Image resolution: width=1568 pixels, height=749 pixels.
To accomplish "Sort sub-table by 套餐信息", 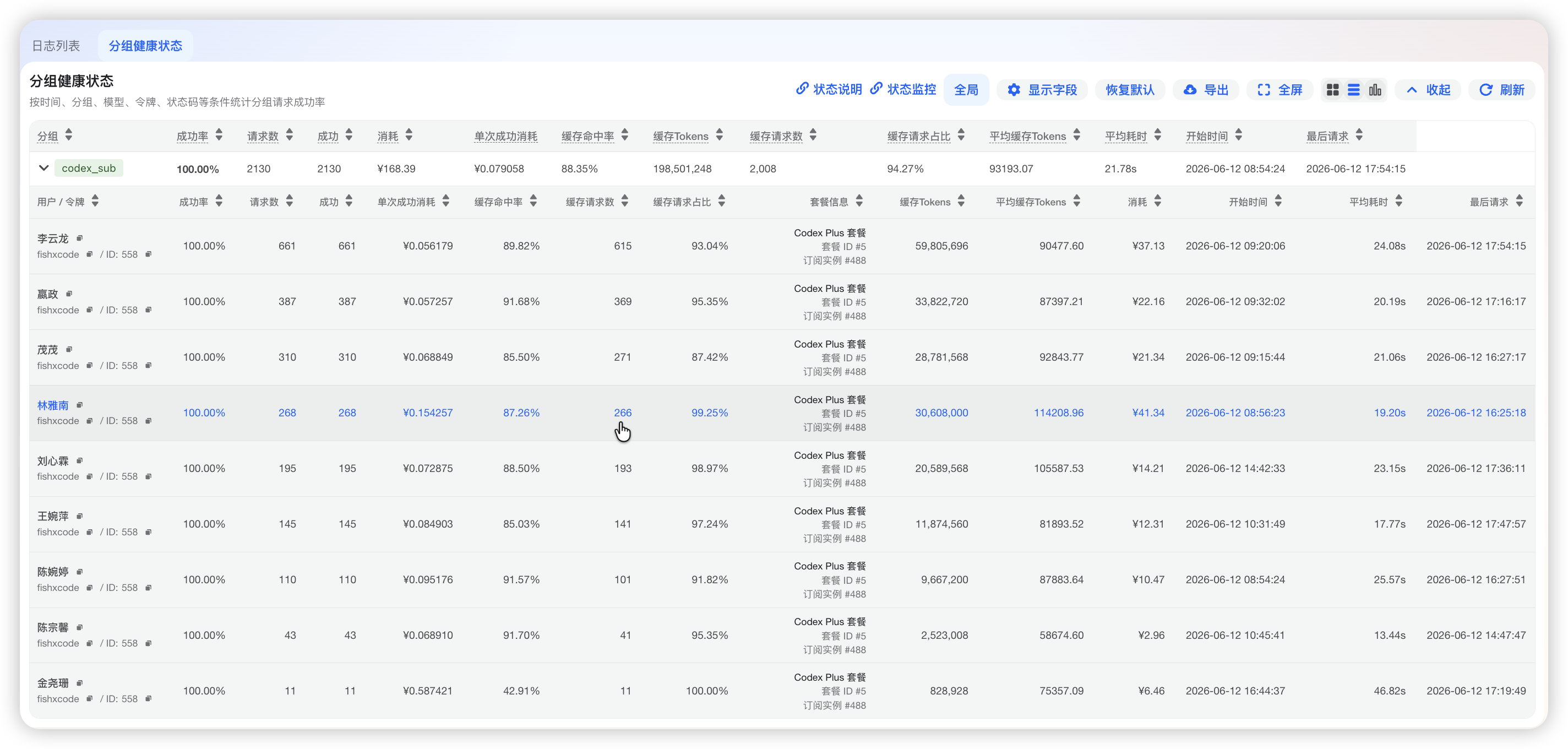I will coord(859,202).
